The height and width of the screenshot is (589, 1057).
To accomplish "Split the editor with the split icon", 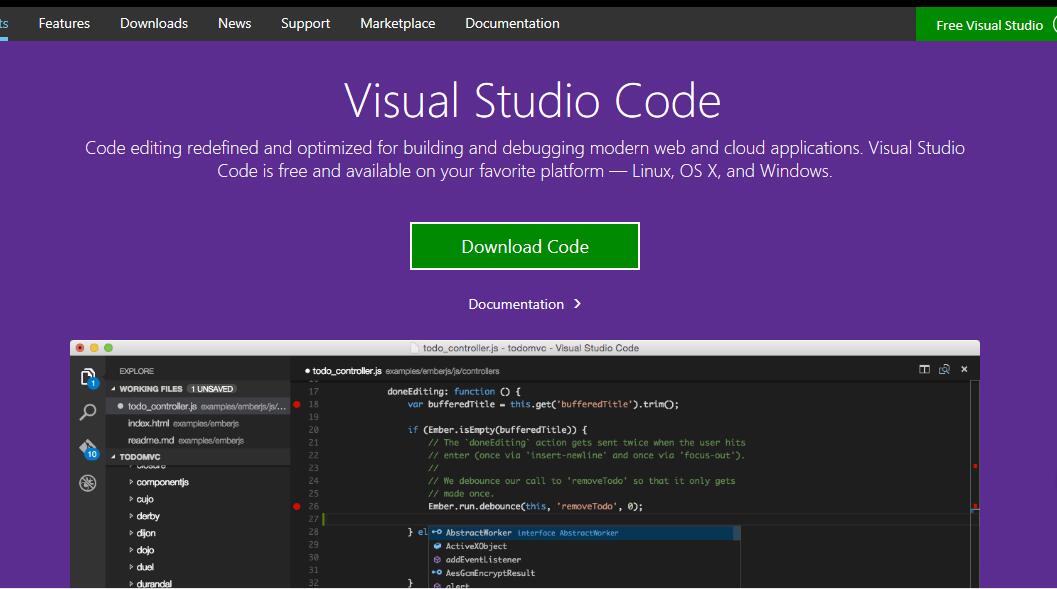I will point(924,369).
